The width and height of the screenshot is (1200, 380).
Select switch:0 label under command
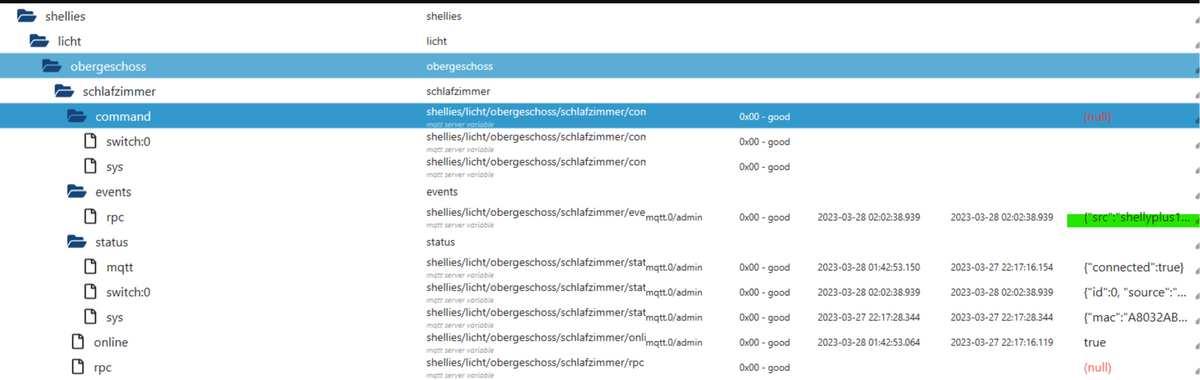point(129,142)
